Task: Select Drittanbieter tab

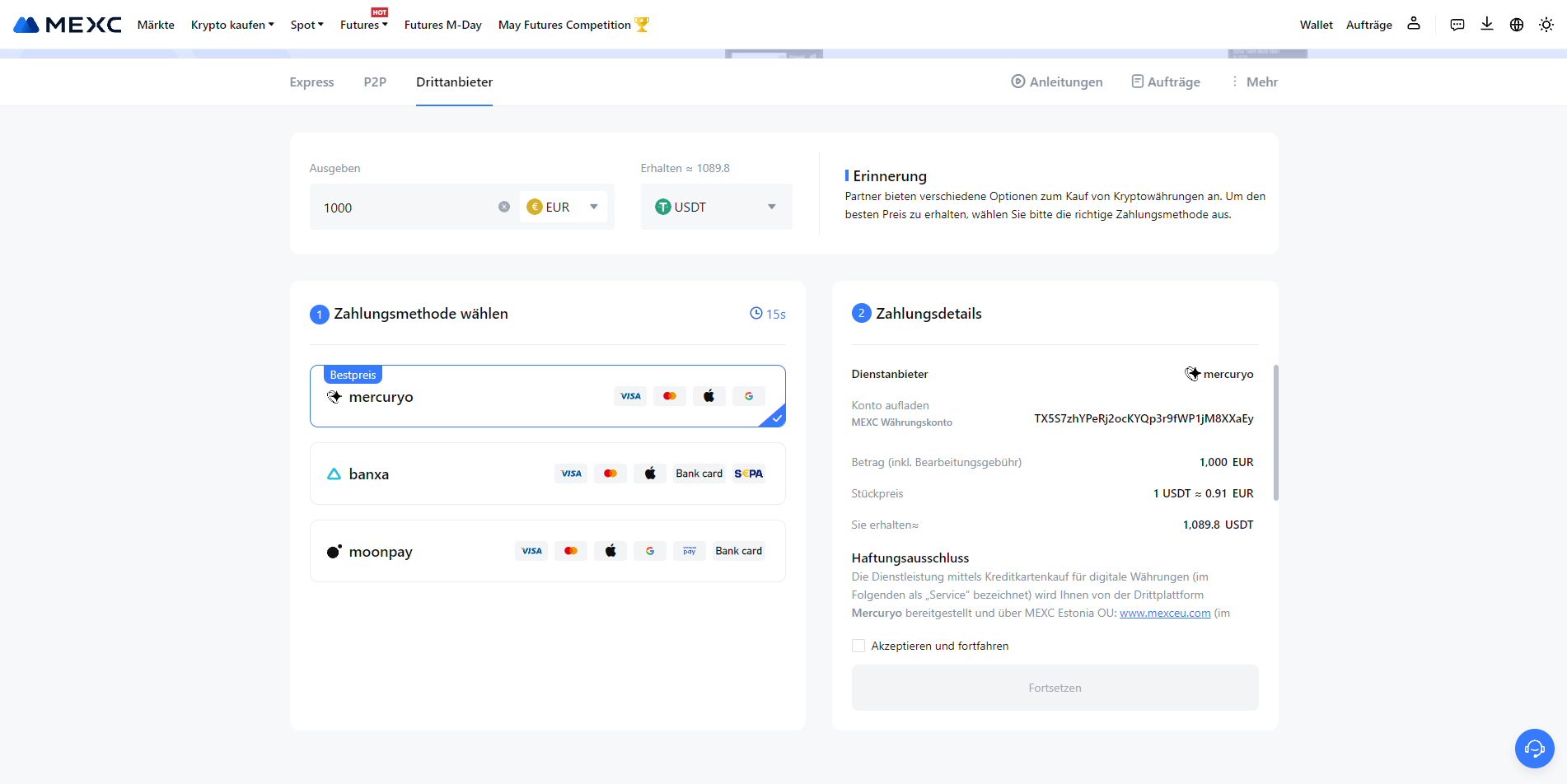Action: click(454, 82)
